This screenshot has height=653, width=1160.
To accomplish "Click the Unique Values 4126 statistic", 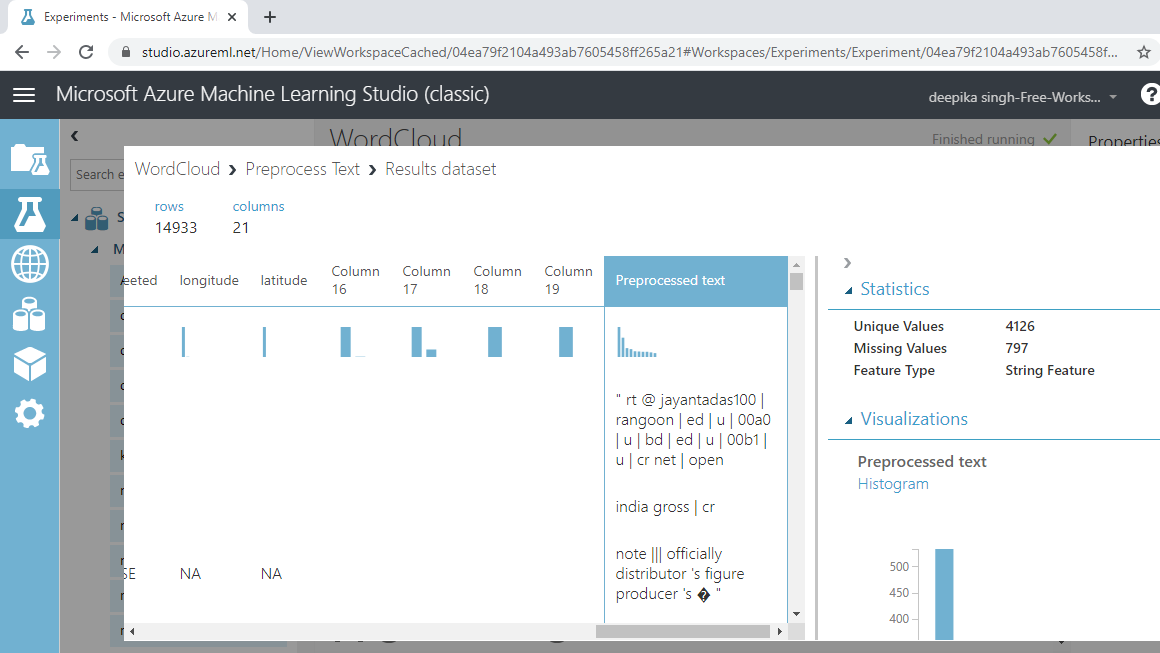I will 1020,326.
